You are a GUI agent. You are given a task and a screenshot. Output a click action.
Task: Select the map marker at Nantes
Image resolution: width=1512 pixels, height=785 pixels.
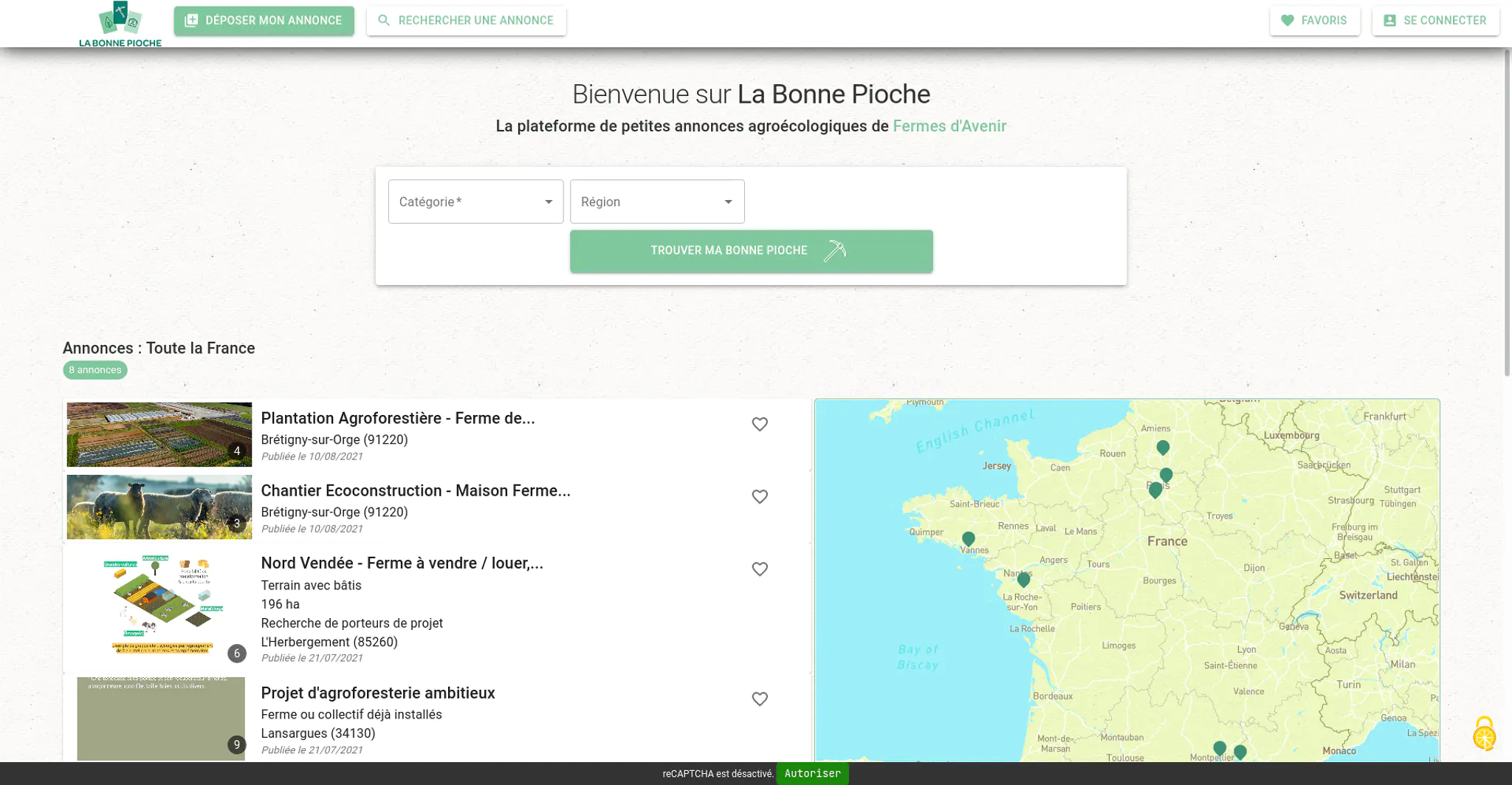[1023, 580]
